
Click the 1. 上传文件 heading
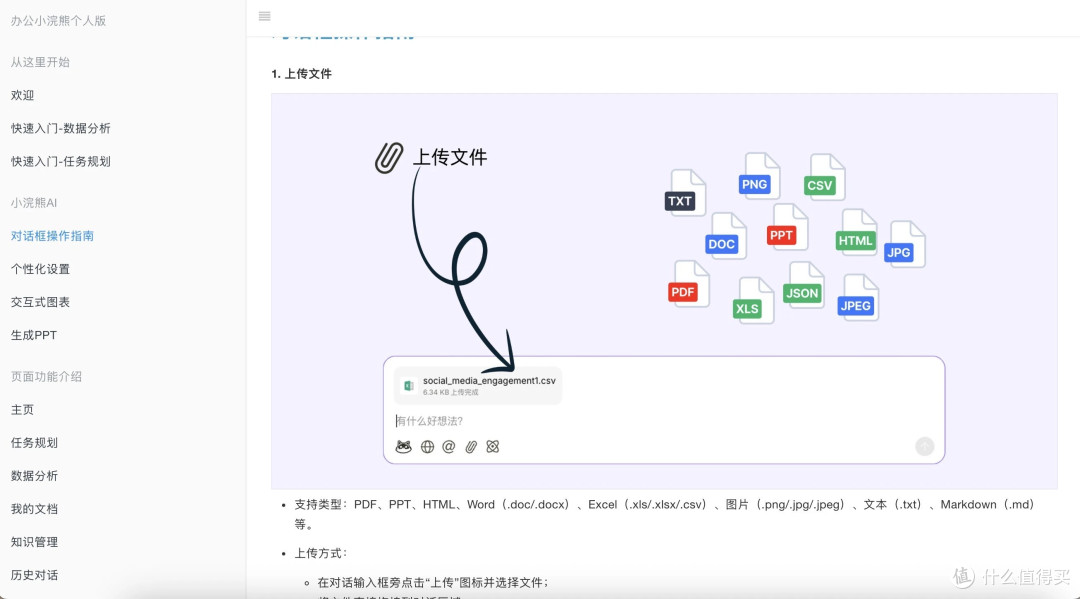click(302, 74)
